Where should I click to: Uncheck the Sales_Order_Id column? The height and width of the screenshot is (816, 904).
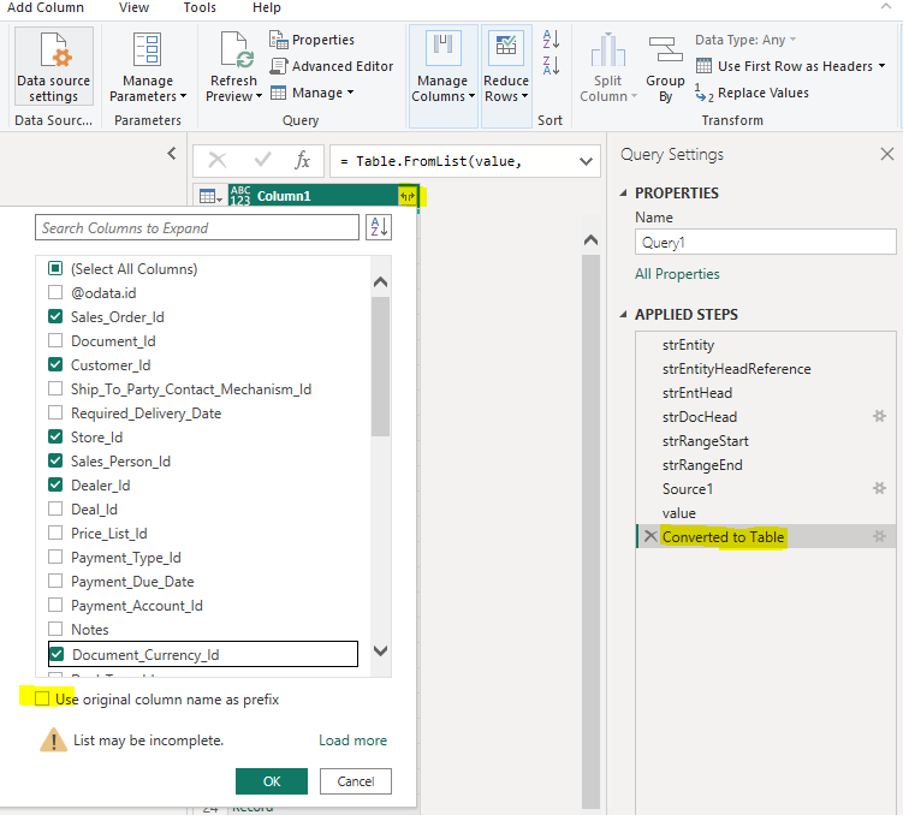(56, 317)
